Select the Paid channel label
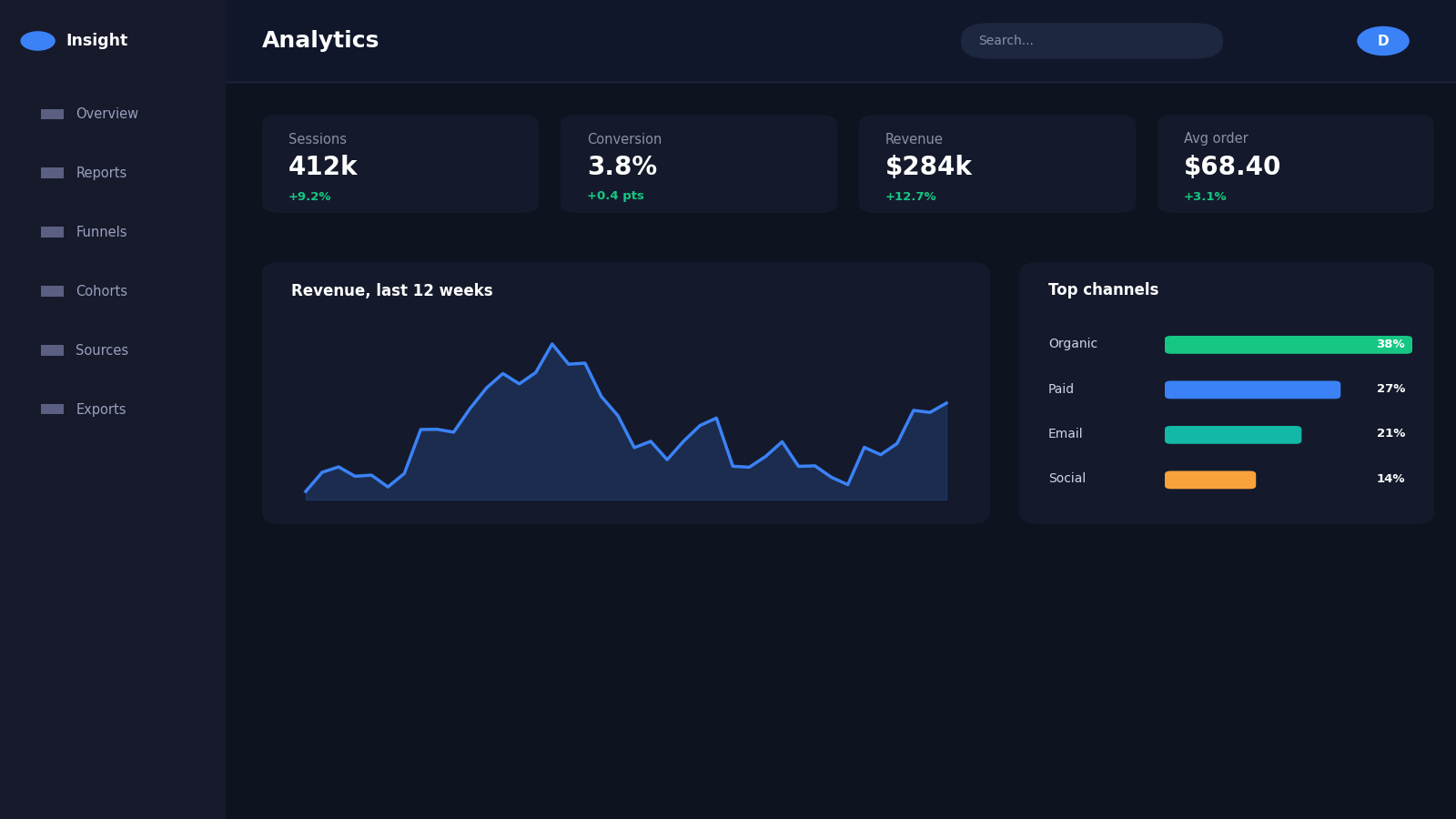1456x819 pixels. point(1061,389)
